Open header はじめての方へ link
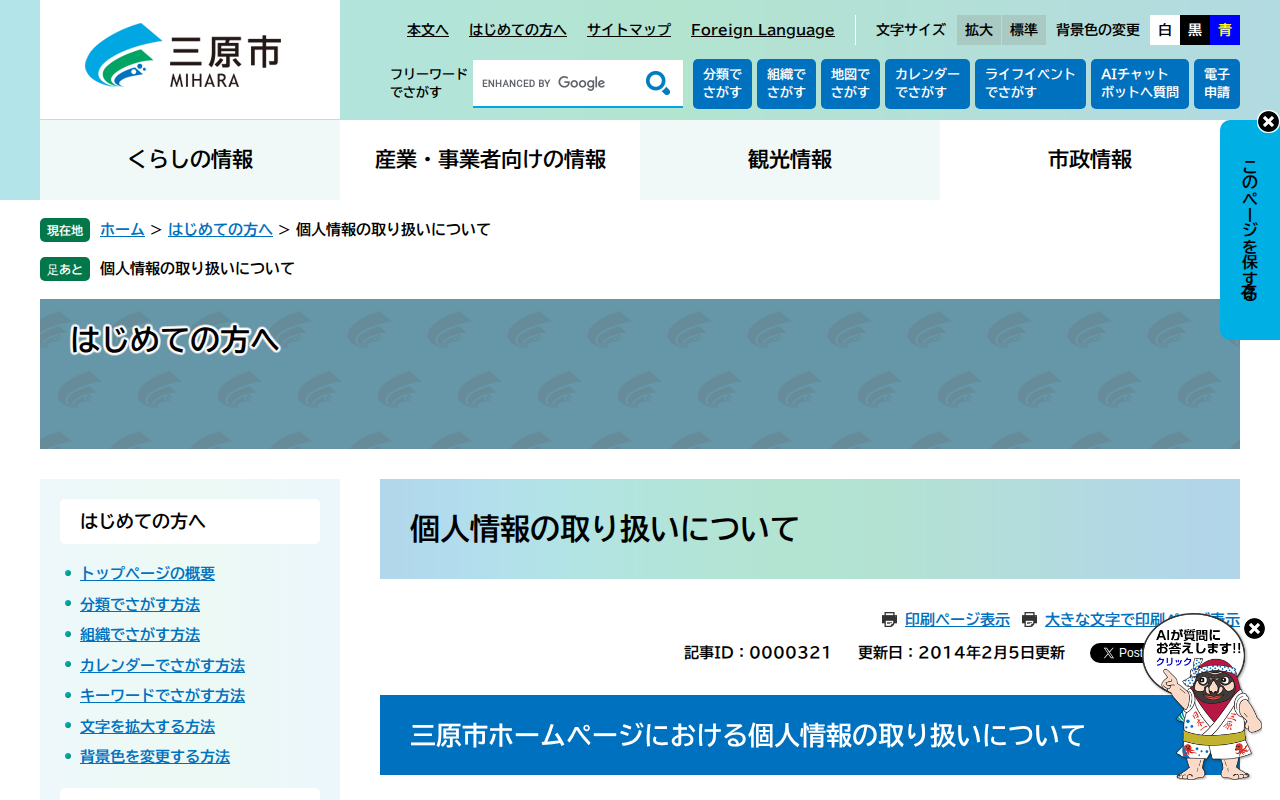 click(518, 30)
